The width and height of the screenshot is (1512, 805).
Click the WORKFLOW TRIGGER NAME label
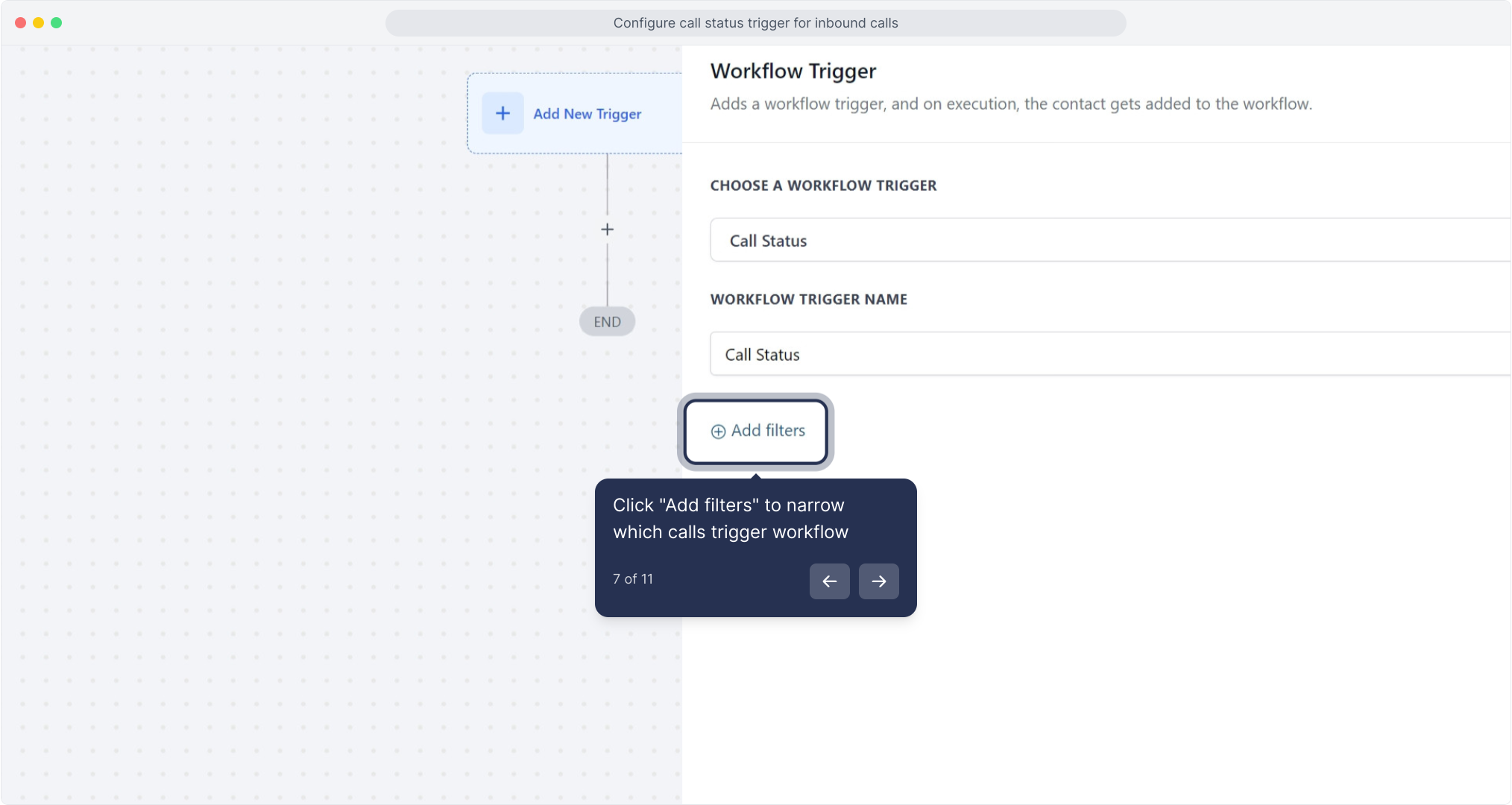point(808,300)
